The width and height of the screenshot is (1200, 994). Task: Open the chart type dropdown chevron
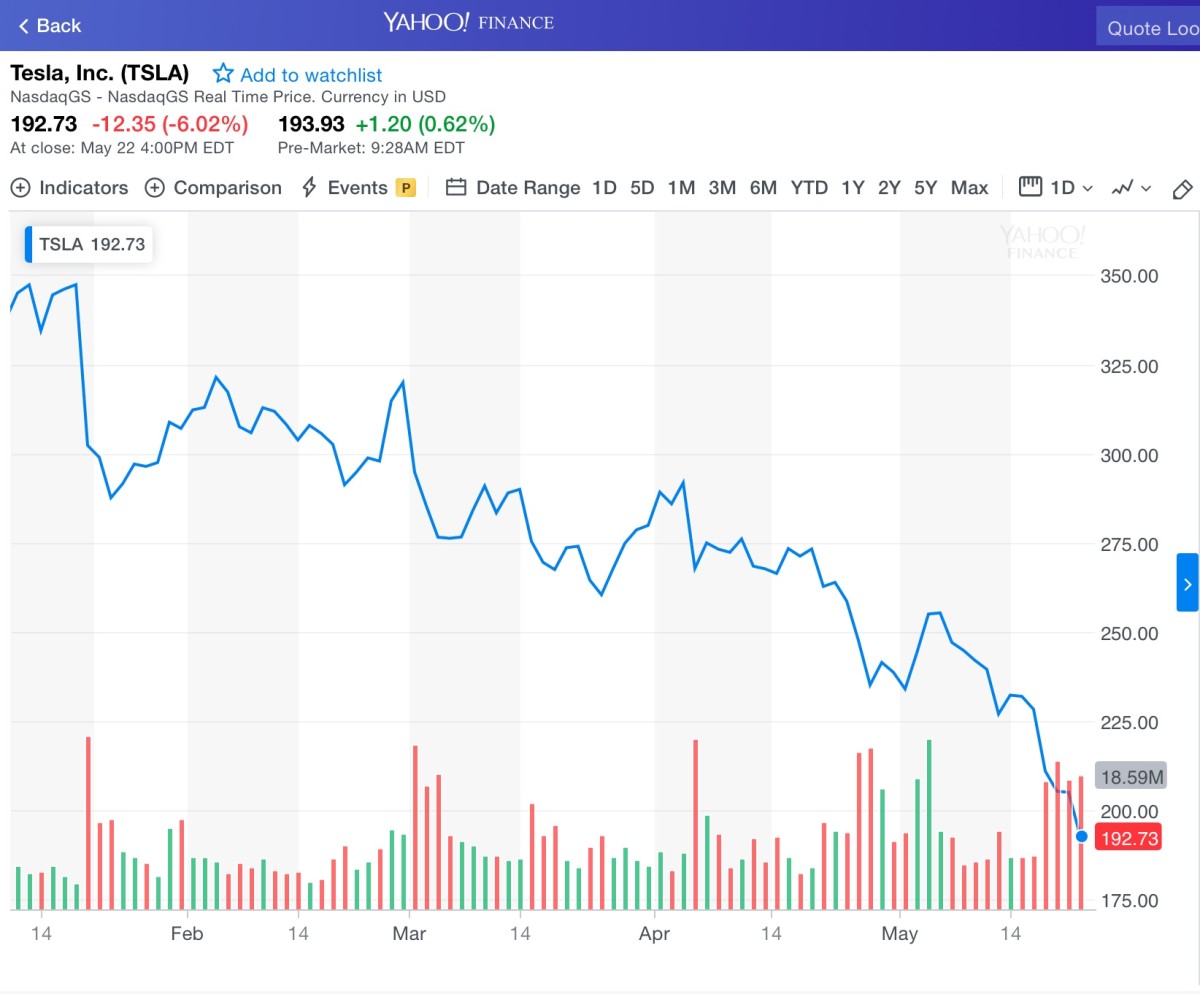[x=1146, y=190]
